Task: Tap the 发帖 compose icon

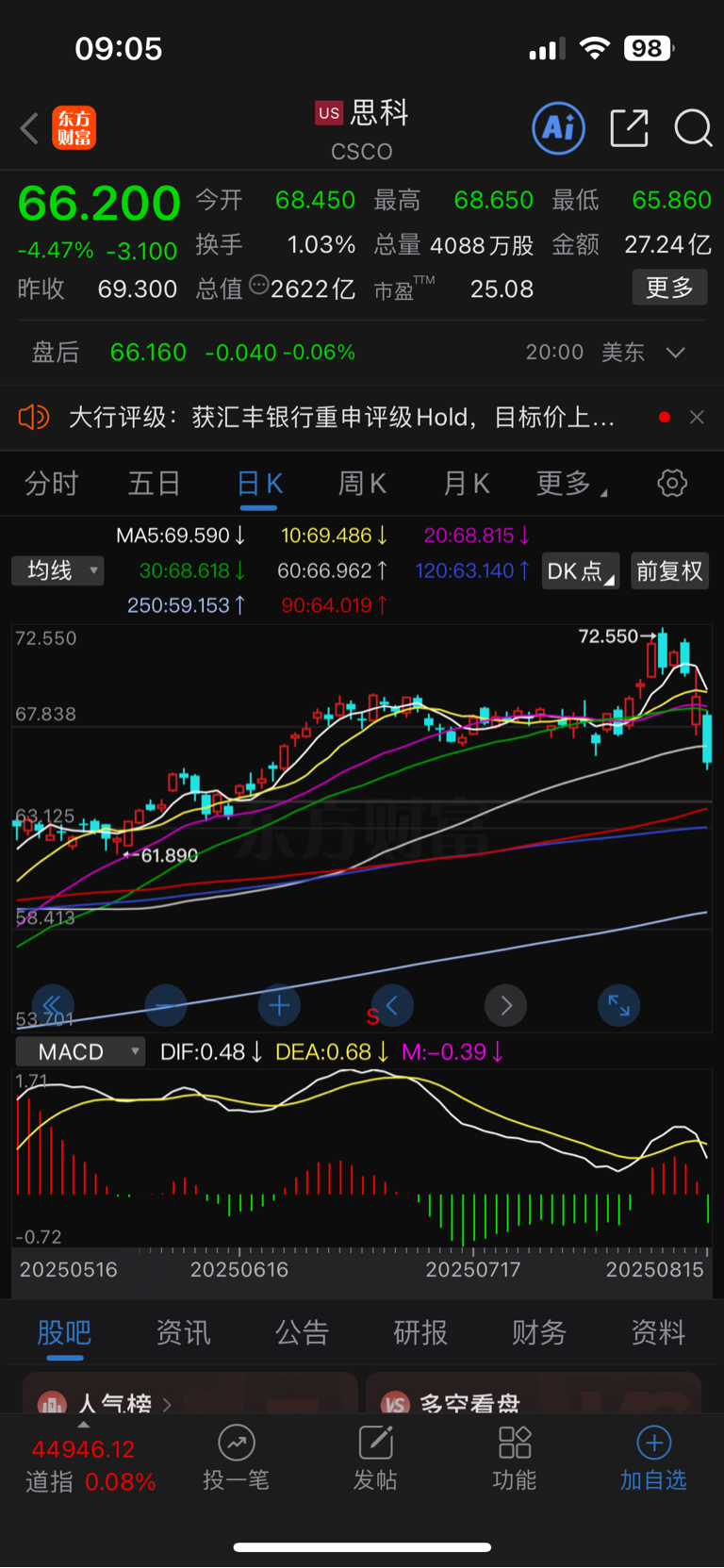Action: [375, 1443]
